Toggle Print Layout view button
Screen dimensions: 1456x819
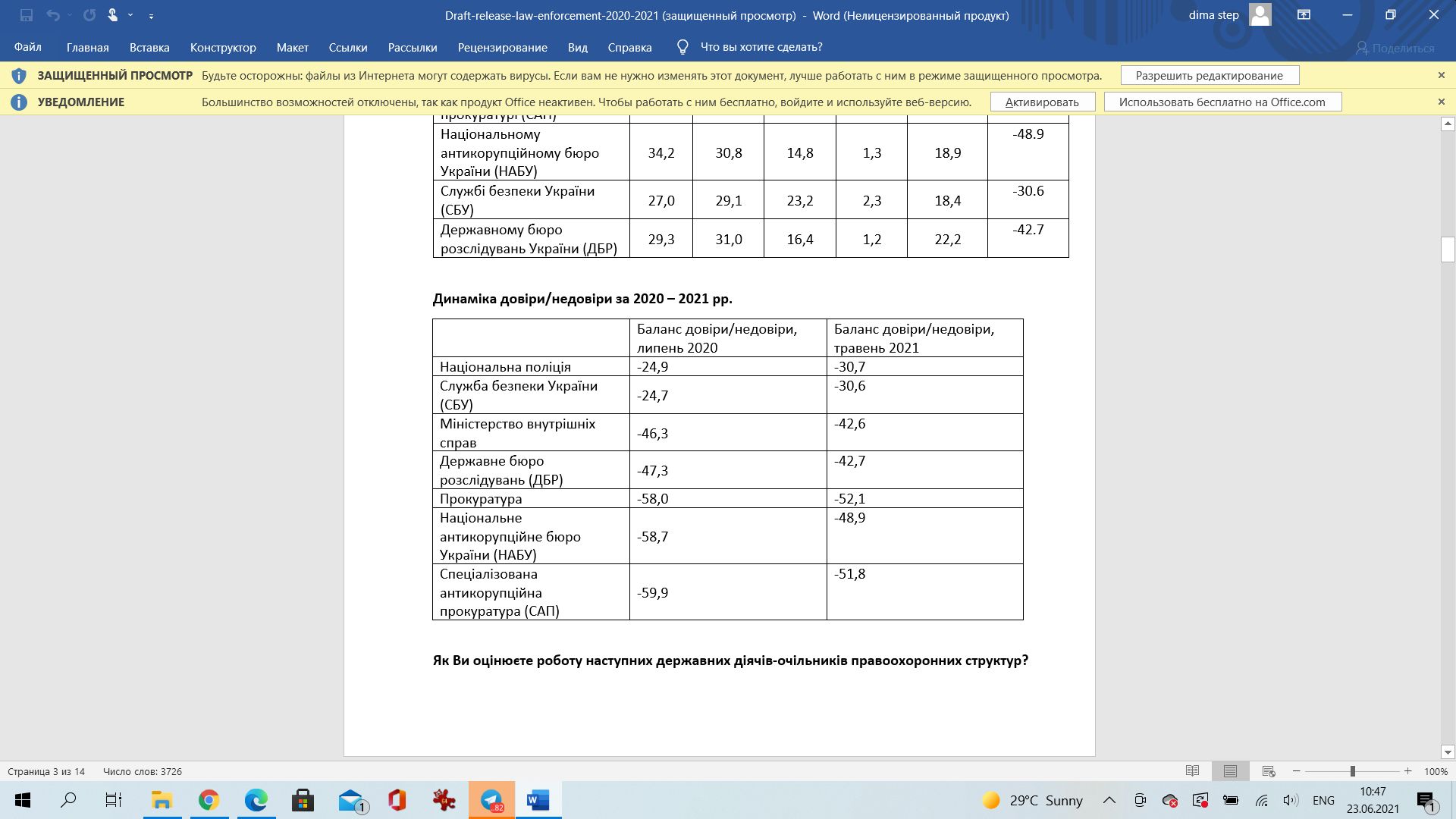[1230, 771]
